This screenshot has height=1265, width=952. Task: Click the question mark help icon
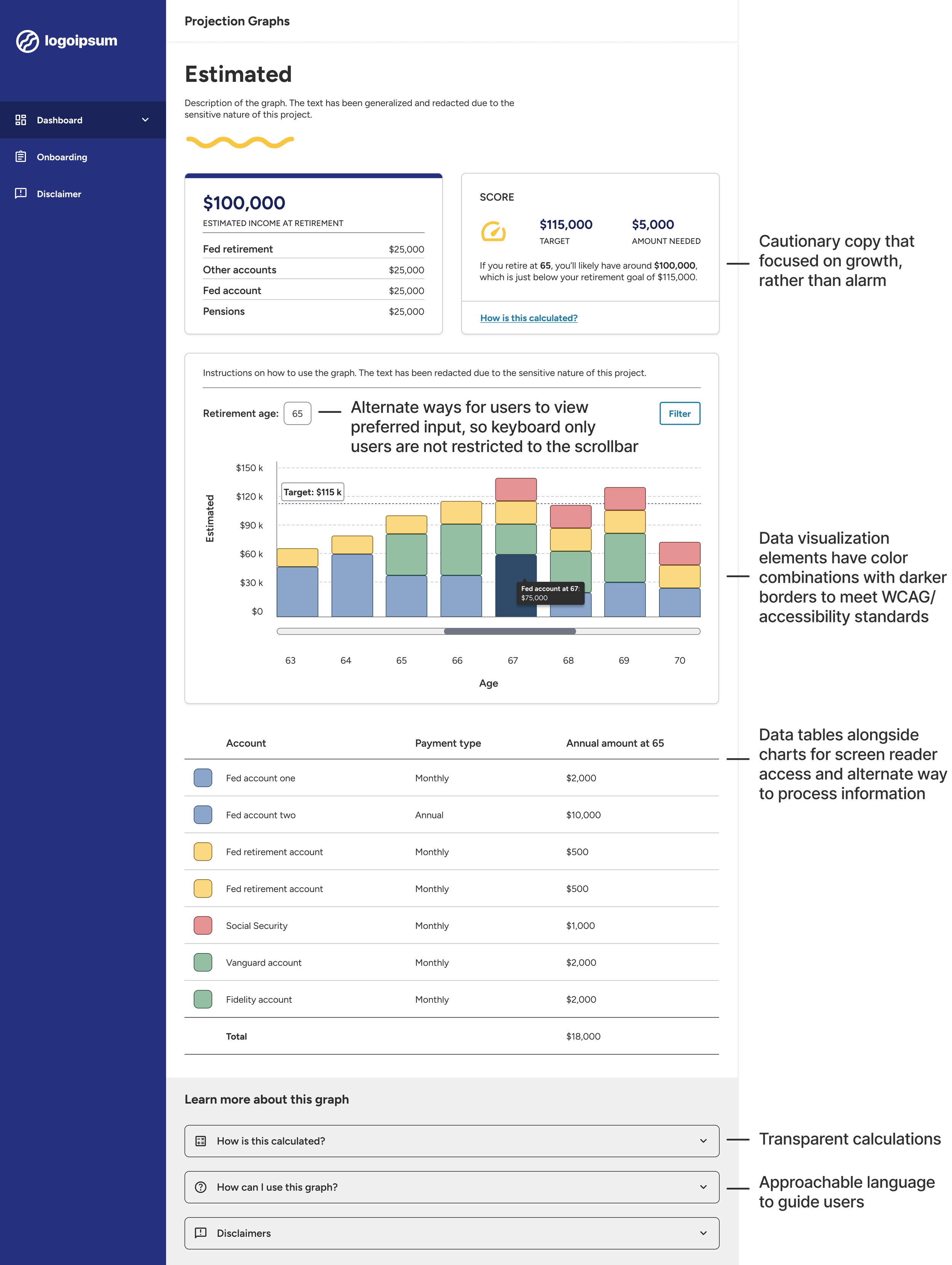[201, 1187]
